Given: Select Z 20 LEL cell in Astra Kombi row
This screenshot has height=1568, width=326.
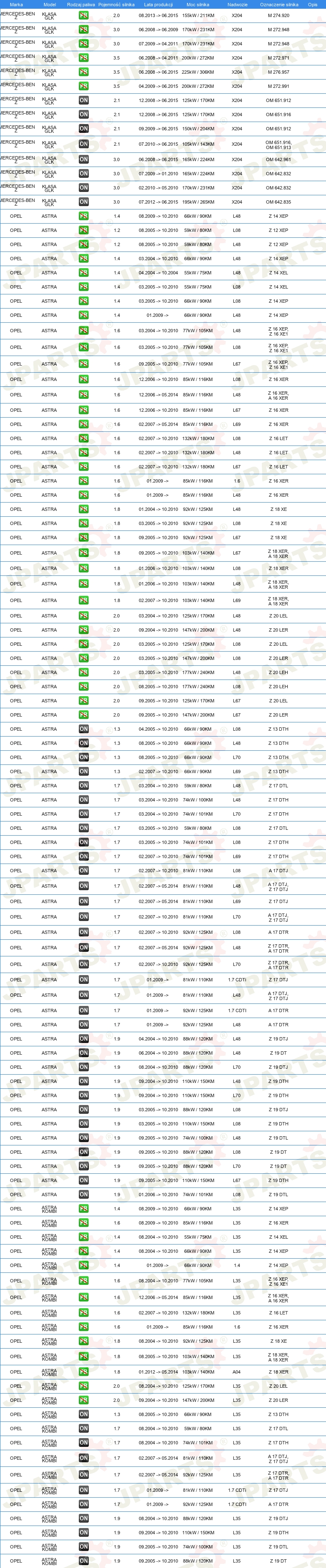Looking at the screenshot, I should tap(278, 1386).
